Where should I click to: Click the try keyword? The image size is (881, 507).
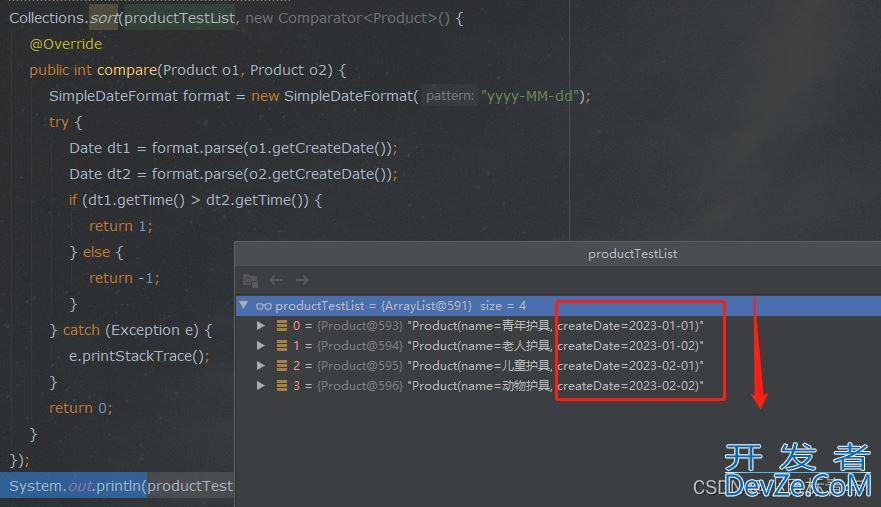tap(59, 122)
